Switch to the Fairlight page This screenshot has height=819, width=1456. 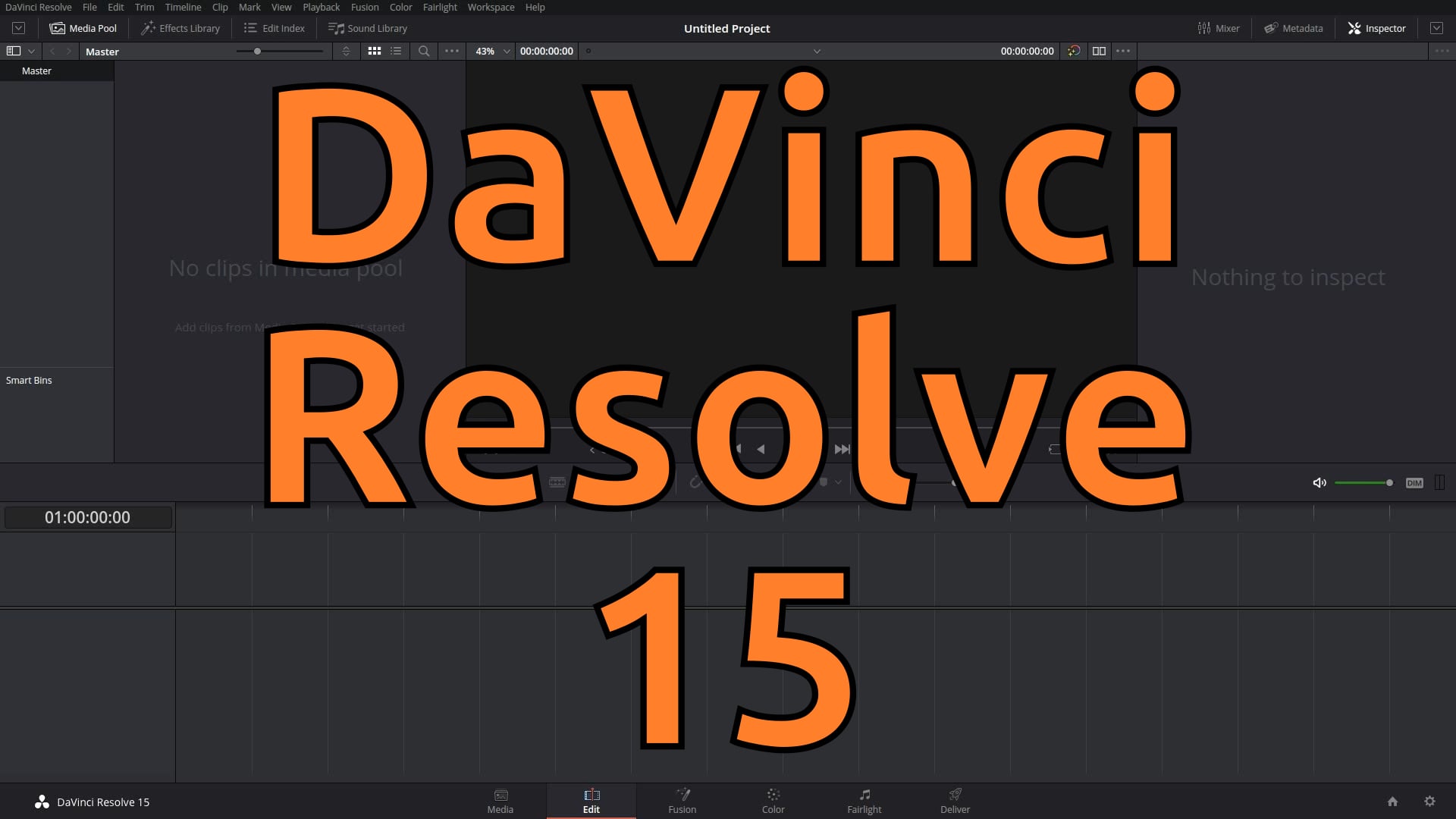point(864,800)
